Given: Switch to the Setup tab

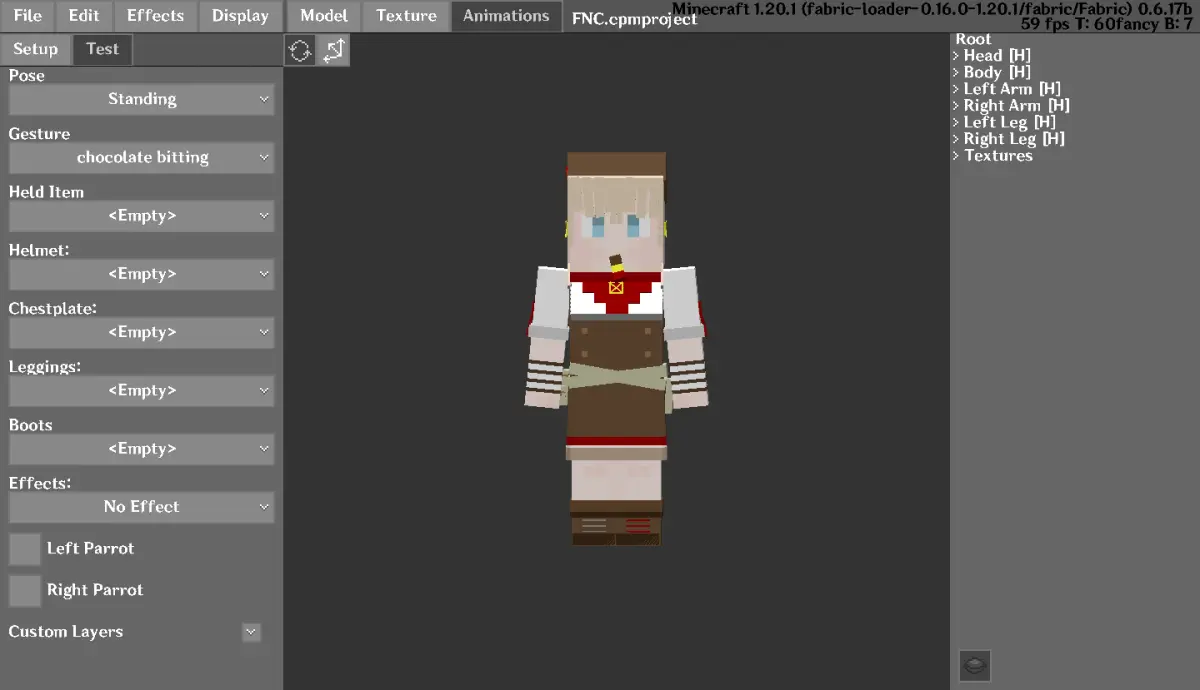Looking at the screenshot, I should (36, 49).
